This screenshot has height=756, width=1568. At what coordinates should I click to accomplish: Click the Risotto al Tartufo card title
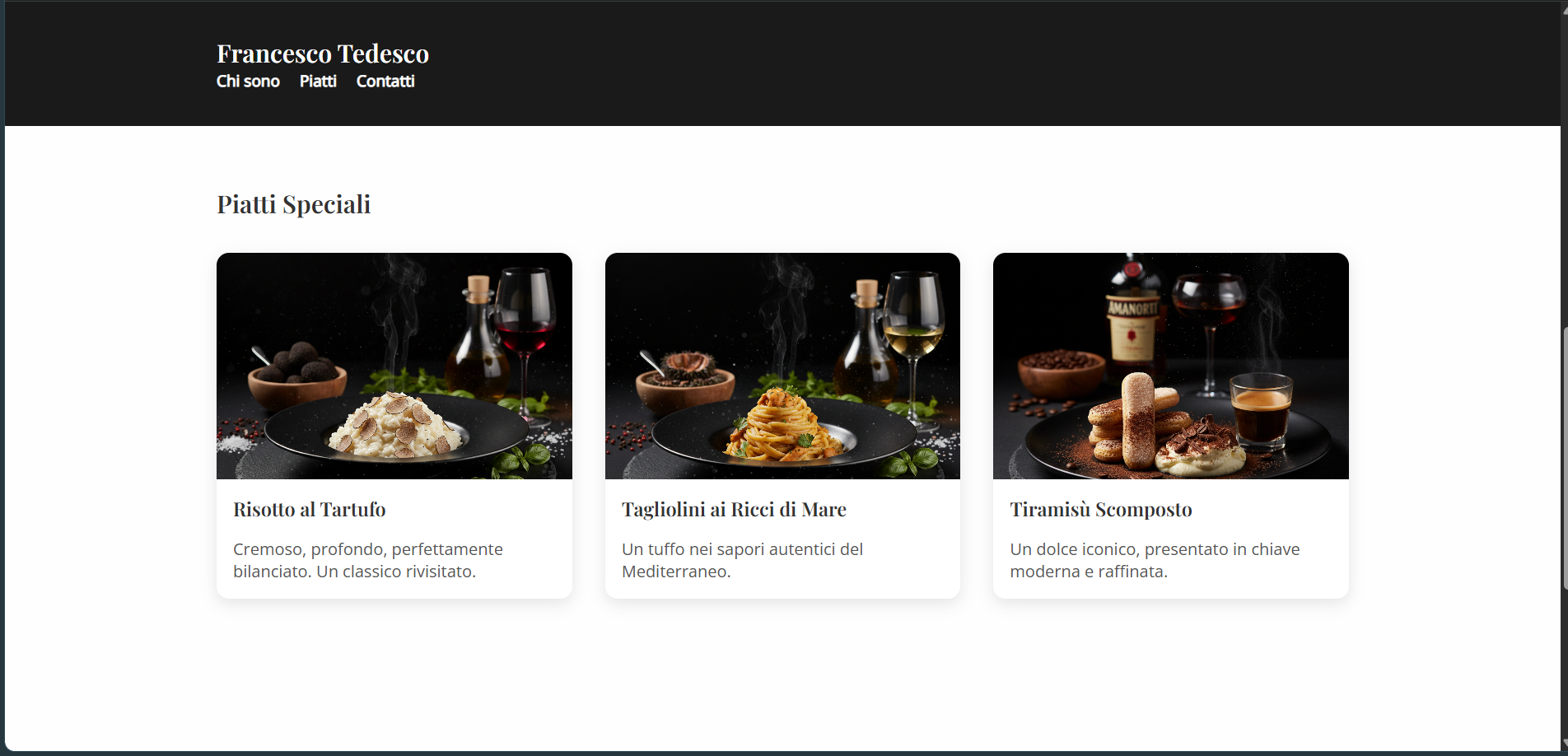coord(310,510)
